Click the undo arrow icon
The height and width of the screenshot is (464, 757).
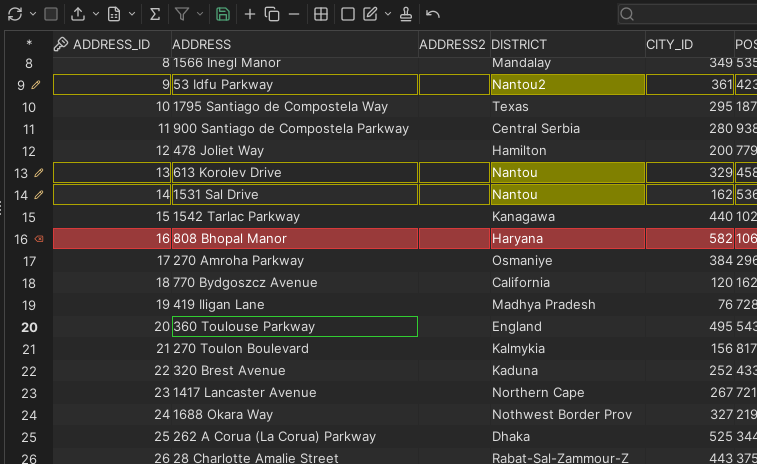tap(432, 14)
